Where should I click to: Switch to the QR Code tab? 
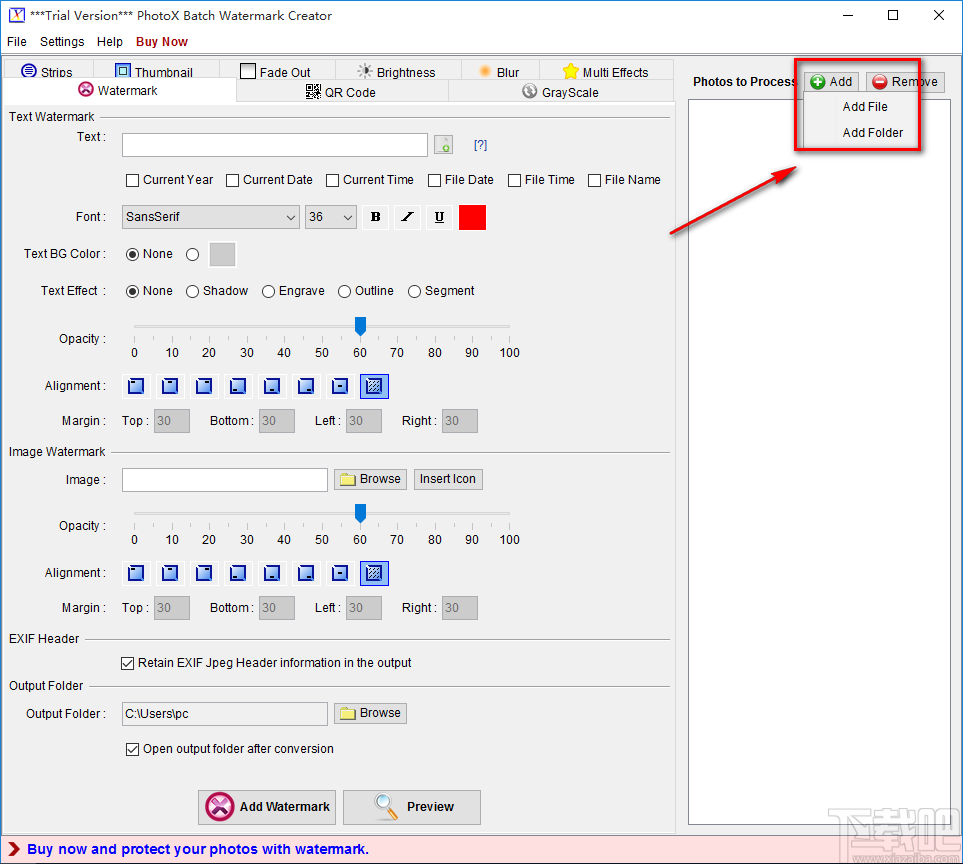click(x=341, y=92)
